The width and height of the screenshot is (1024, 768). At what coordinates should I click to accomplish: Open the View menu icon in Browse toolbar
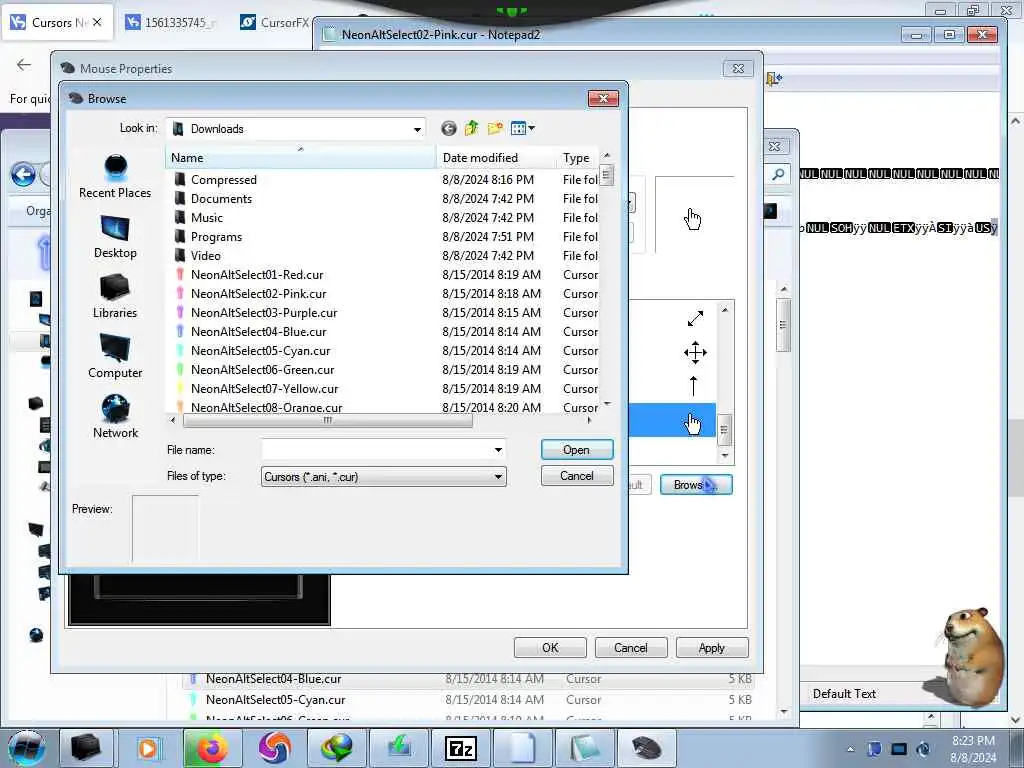click(522, 129)
